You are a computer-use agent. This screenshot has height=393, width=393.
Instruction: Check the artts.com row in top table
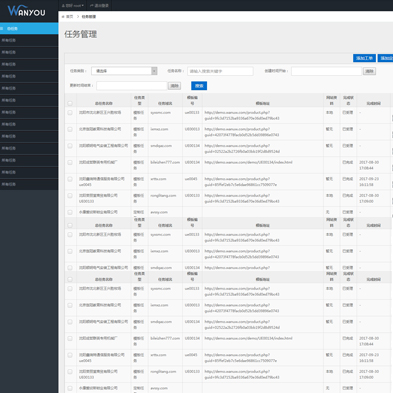coord(70,179)
